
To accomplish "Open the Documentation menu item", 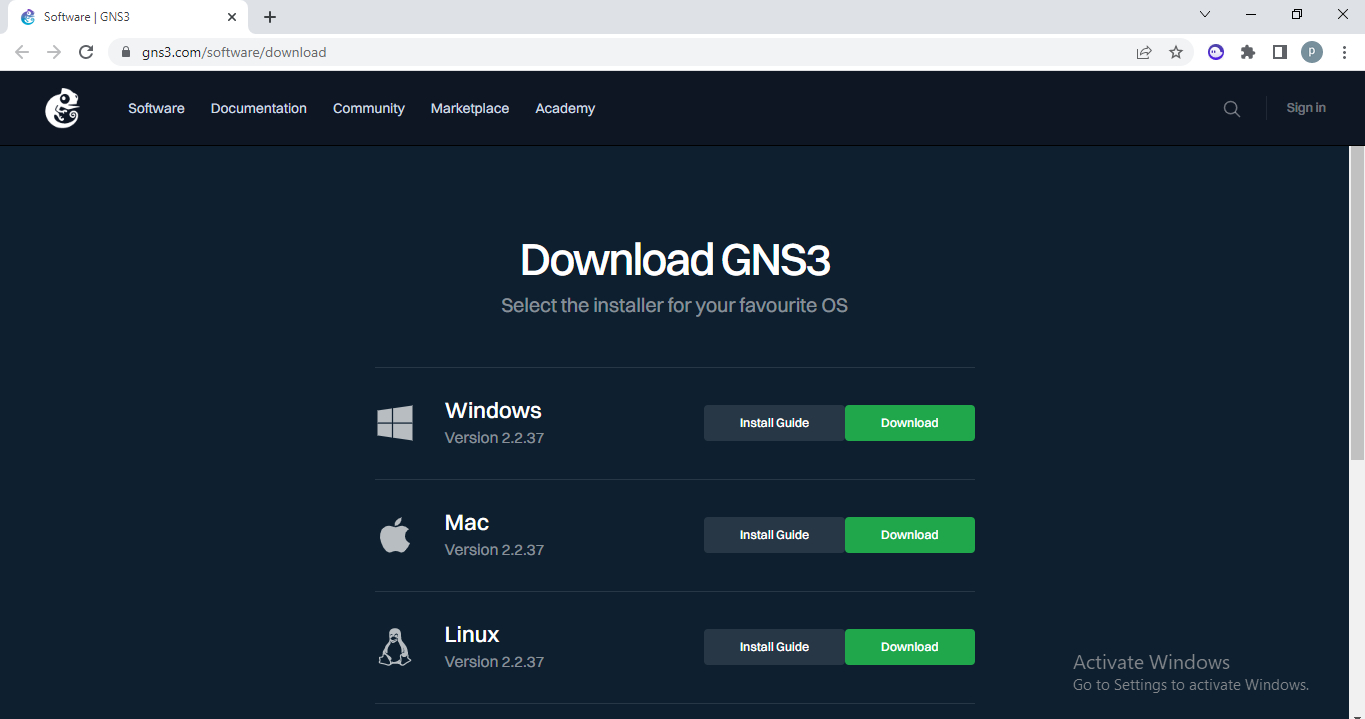I will tap(258, 108).
